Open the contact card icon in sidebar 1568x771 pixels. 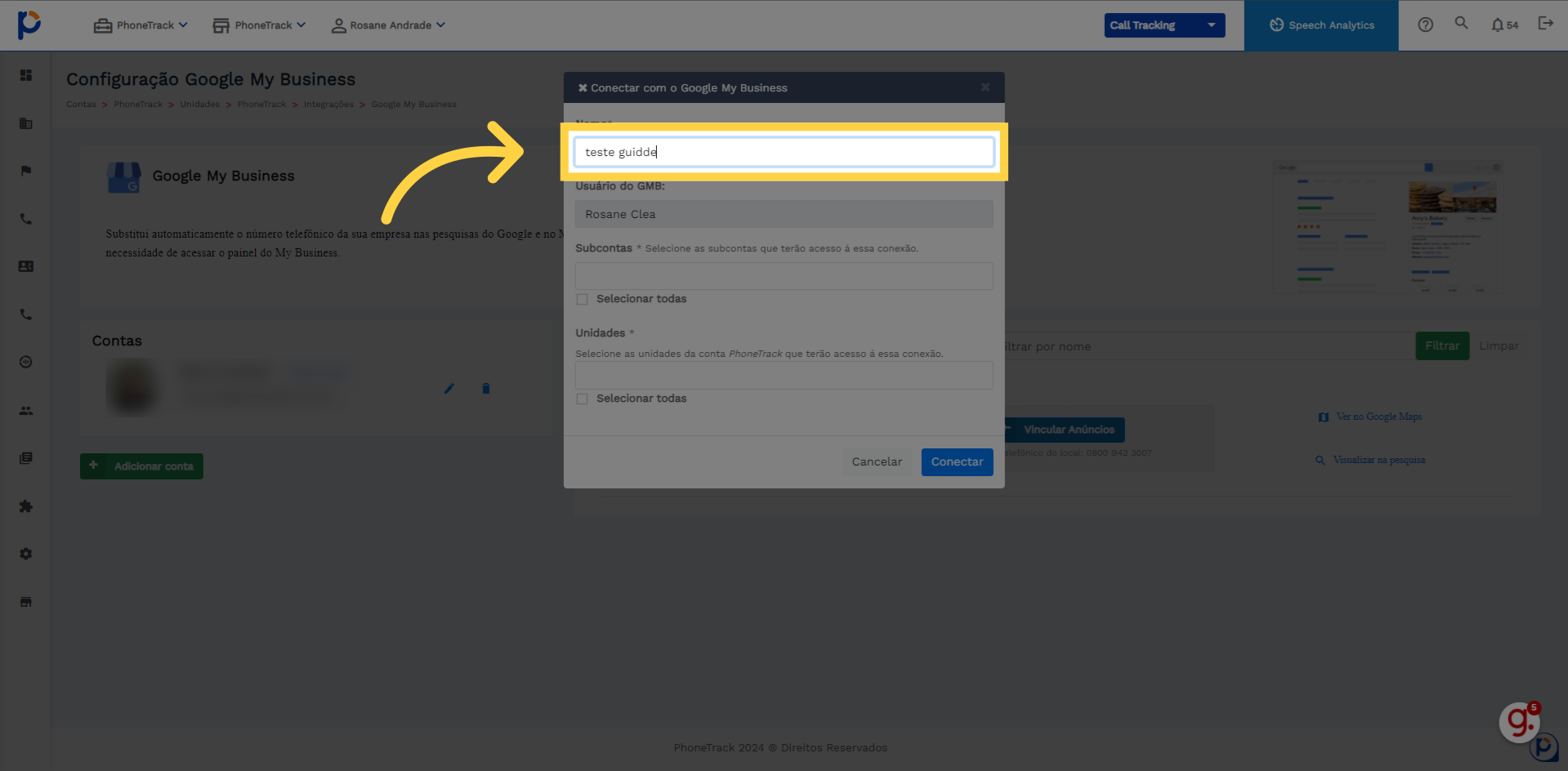tap(26, 266)
